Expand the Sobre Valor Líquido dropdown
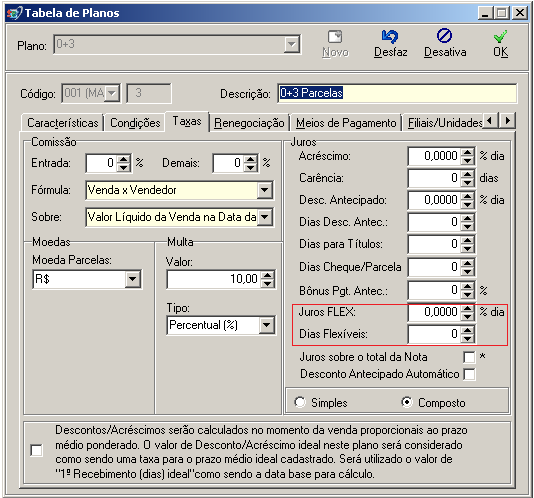 click(x=265, y=217)
